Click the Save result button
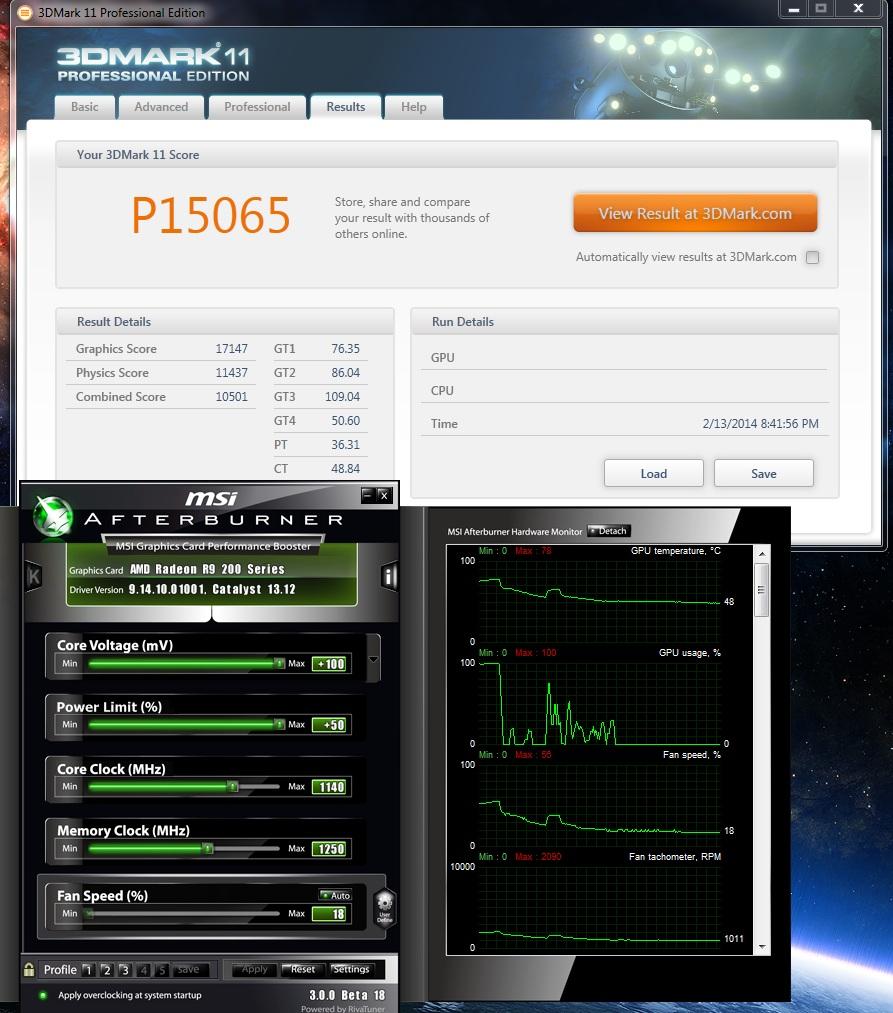 (x=764, y=474)
